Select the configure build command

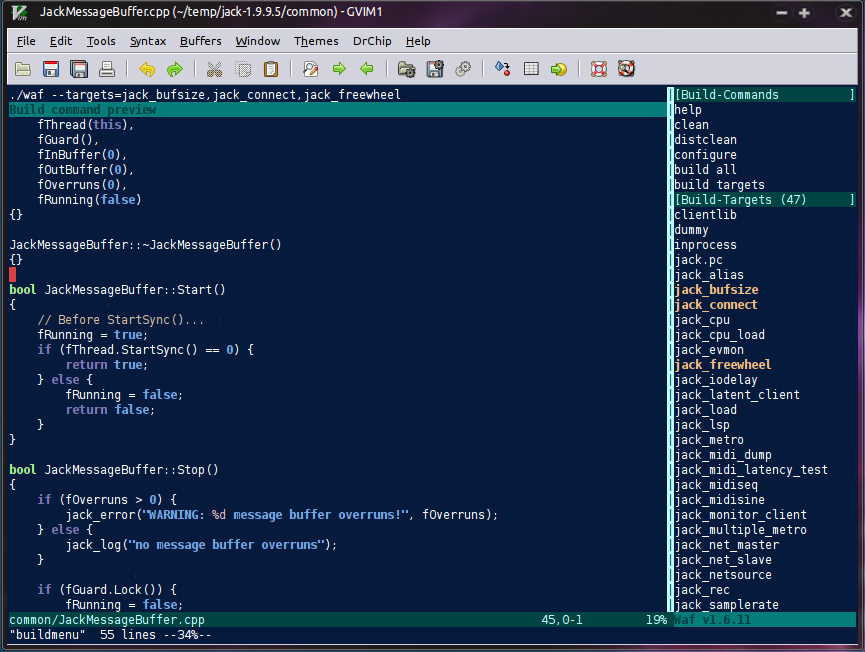point(706,155)
